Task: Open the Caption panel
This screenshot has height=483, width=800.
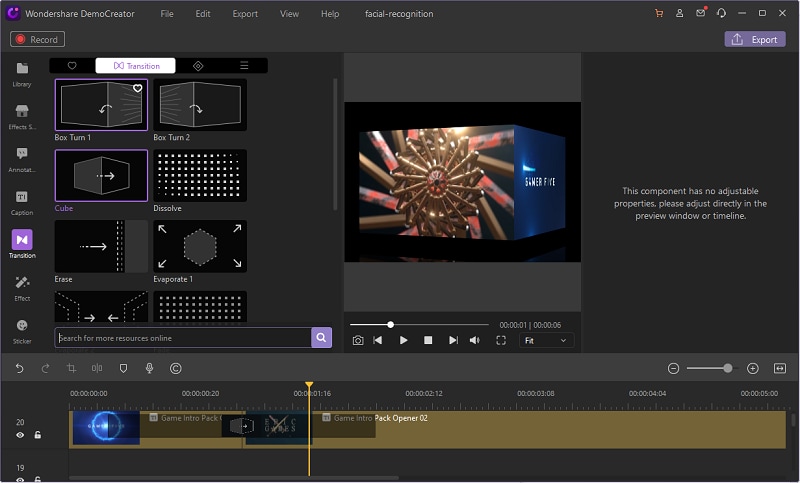Action: point(22,201)
